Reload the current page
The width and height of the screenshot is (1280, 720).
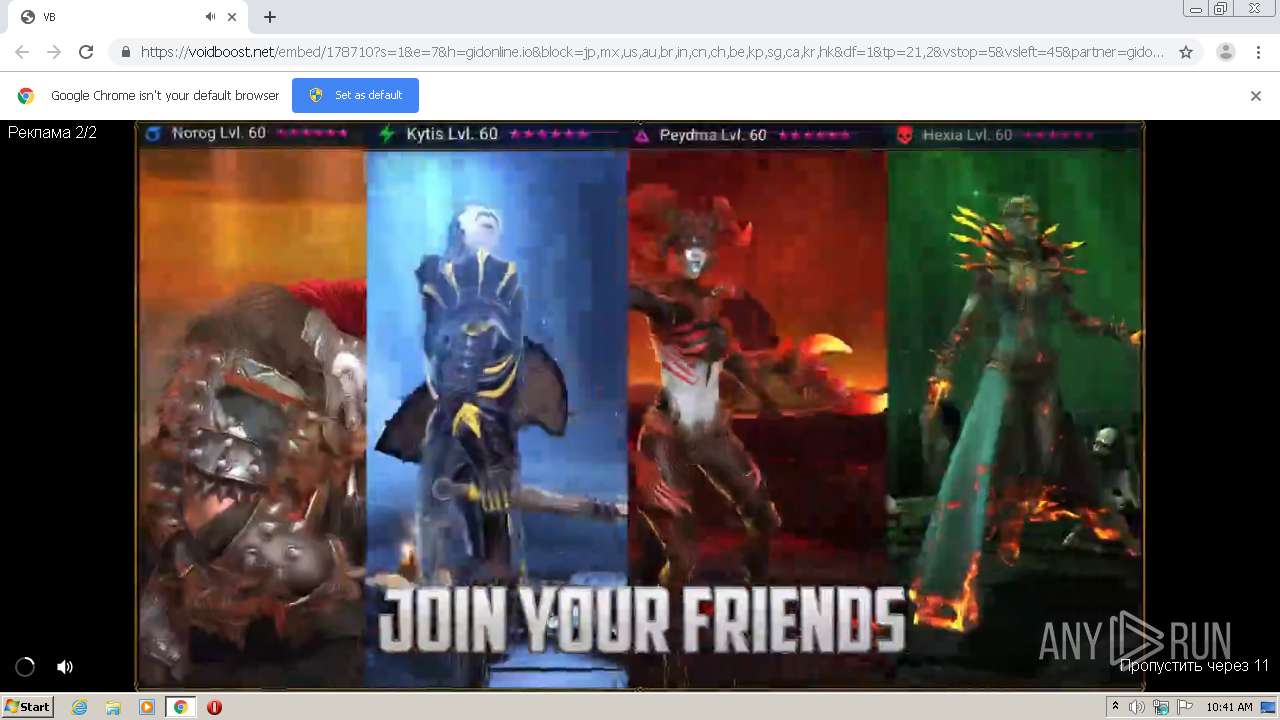pos(86,52)
